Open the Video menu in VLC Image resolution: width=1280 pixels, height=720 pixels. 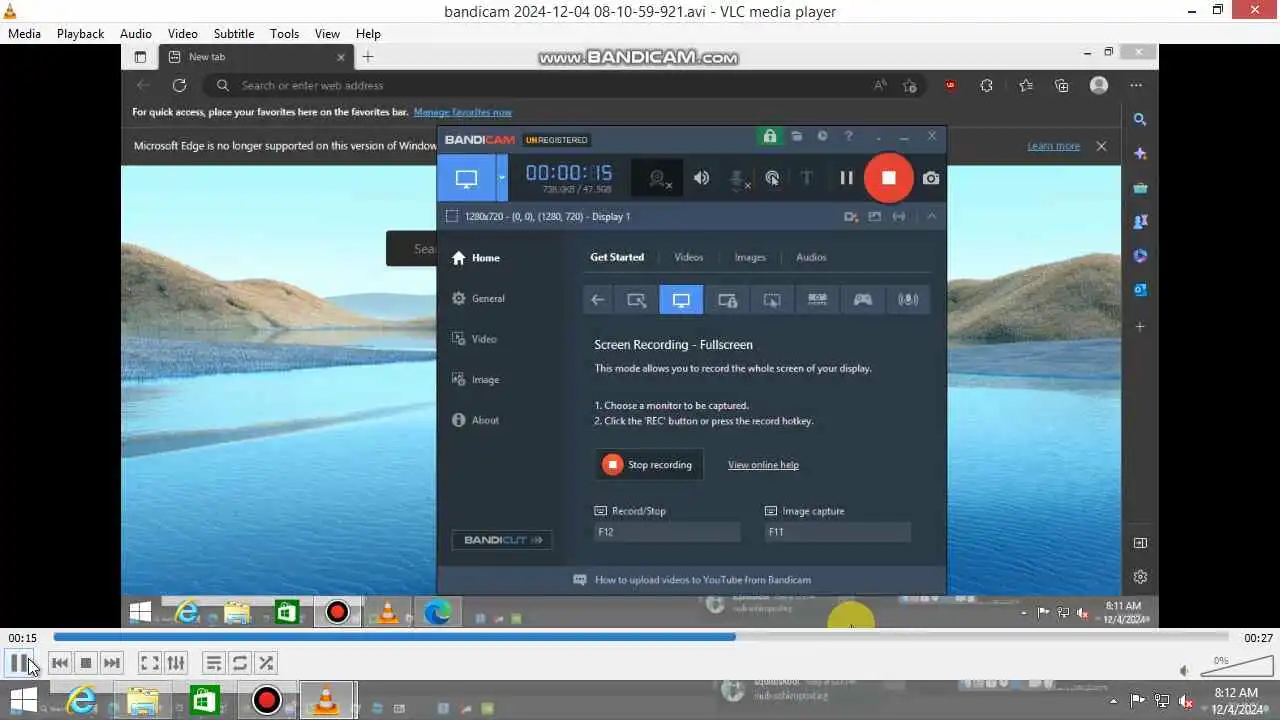pyautogui.click(x=182, y=33)
